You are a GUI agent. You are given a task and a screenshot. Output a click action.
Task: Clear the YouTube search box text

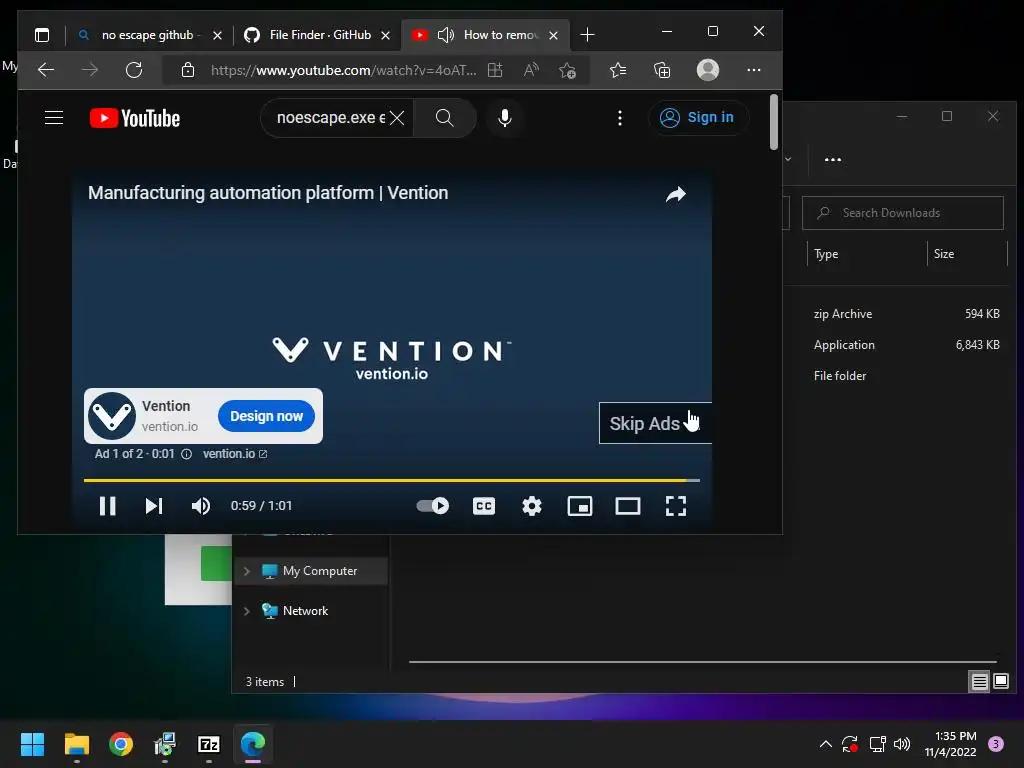click(397, 118)
